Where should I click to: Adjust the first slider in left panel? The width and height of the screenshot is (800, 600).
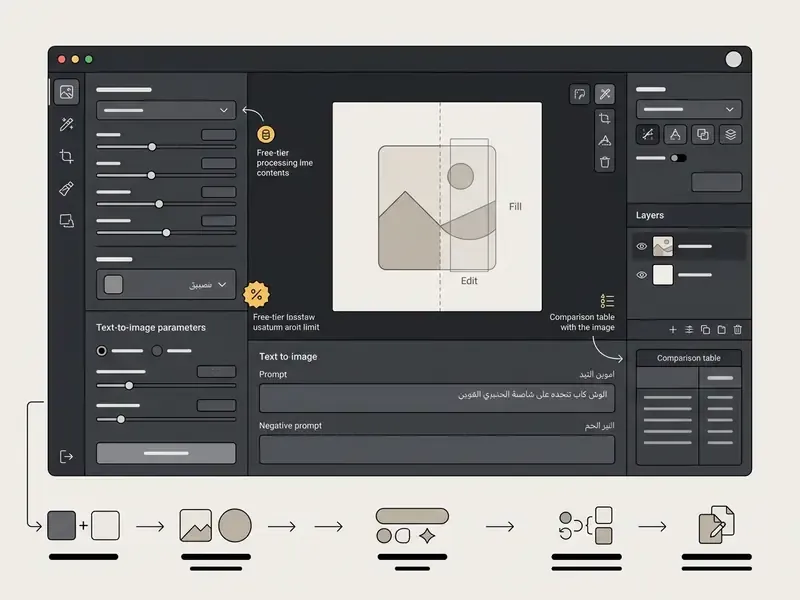pyautogui.click(x=152, y=147)
